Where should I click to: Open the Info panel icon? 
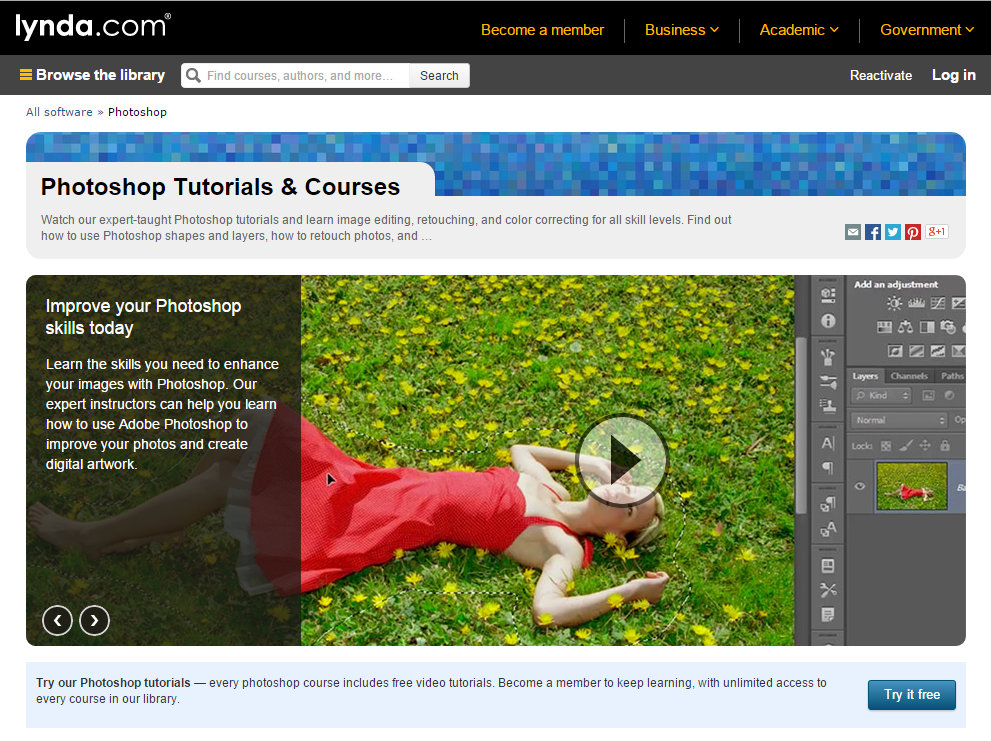click(x=828, y=321)
